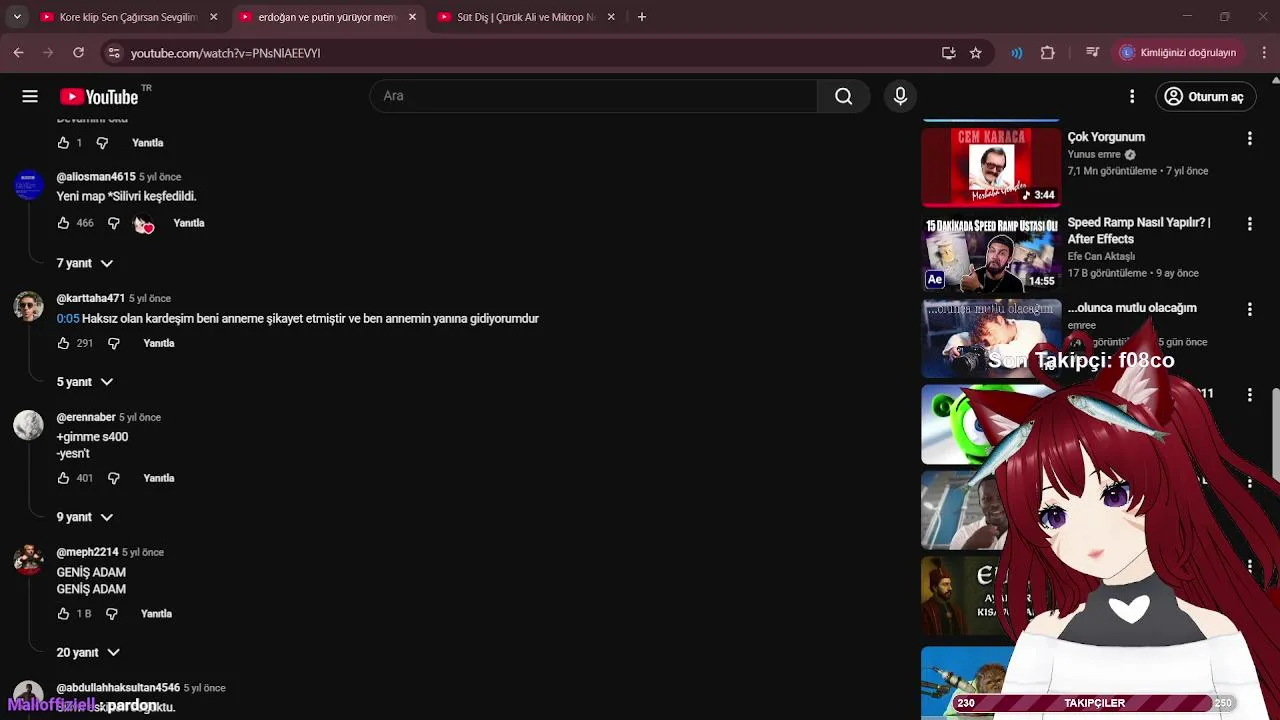Expand 20 yanıt replies
Viewport: 1280px width, 720px height.
(x=88, y=652)
